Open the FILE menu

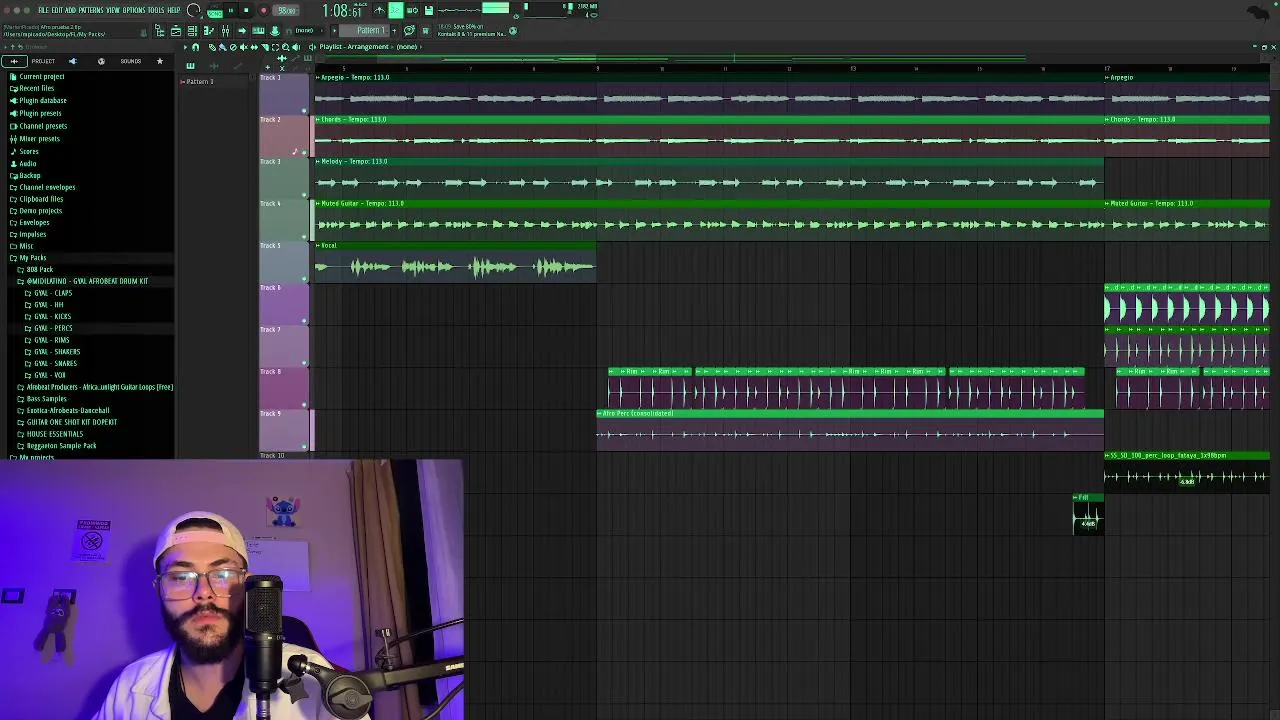(x=43, y=10)
